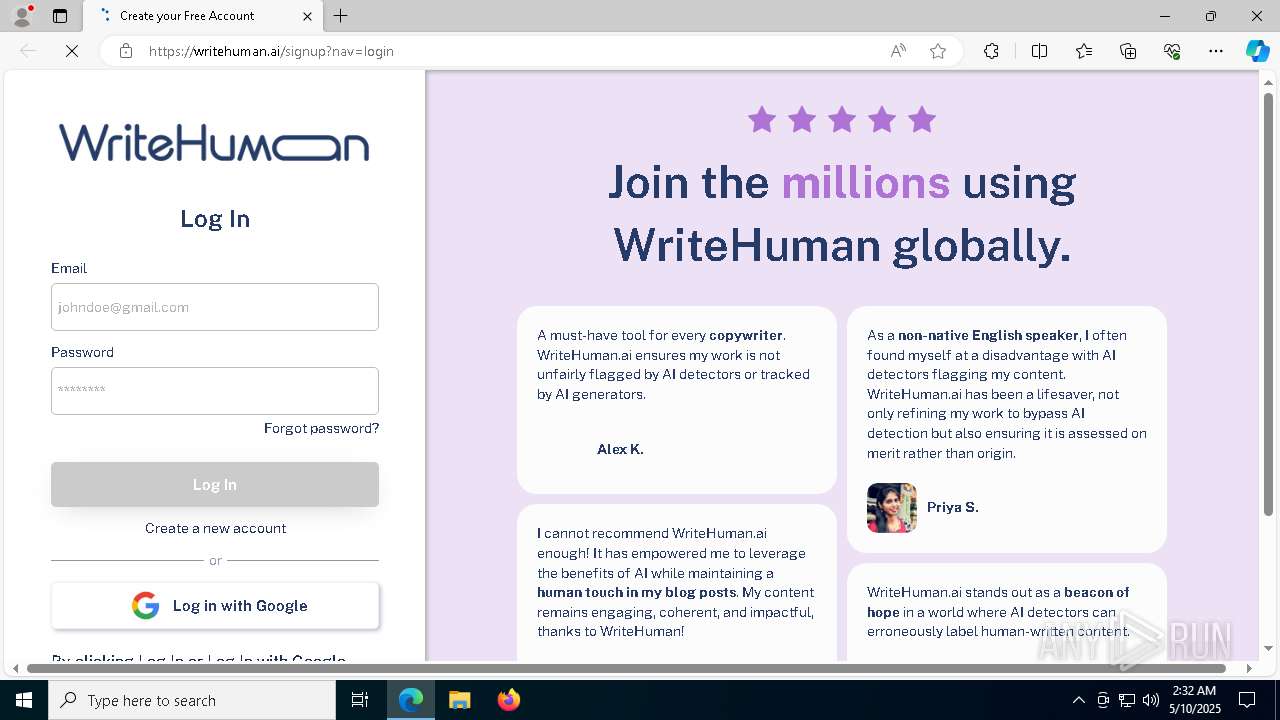Open the network tray icon
This screenshot has height=720, width=1280.
point(1127,700)
